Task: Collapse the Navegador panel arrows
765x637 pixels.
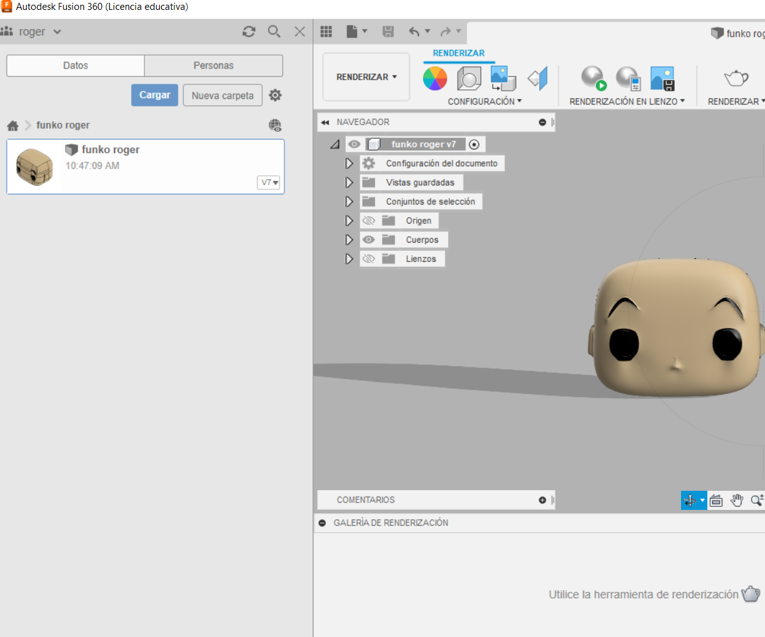Action: (325, 122)
